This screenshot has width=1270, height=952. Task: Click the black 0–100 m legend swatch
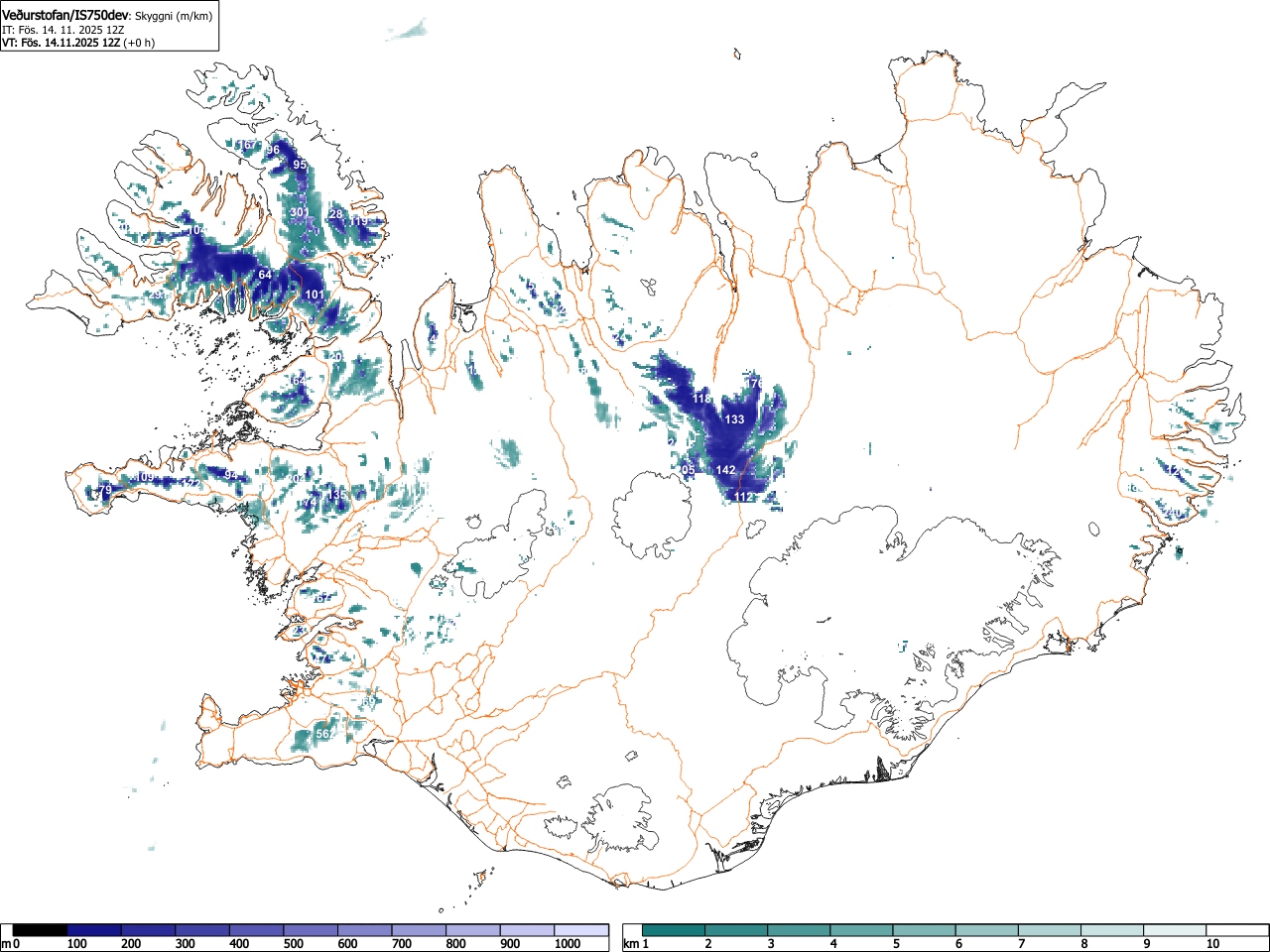(x=40, y=930)
